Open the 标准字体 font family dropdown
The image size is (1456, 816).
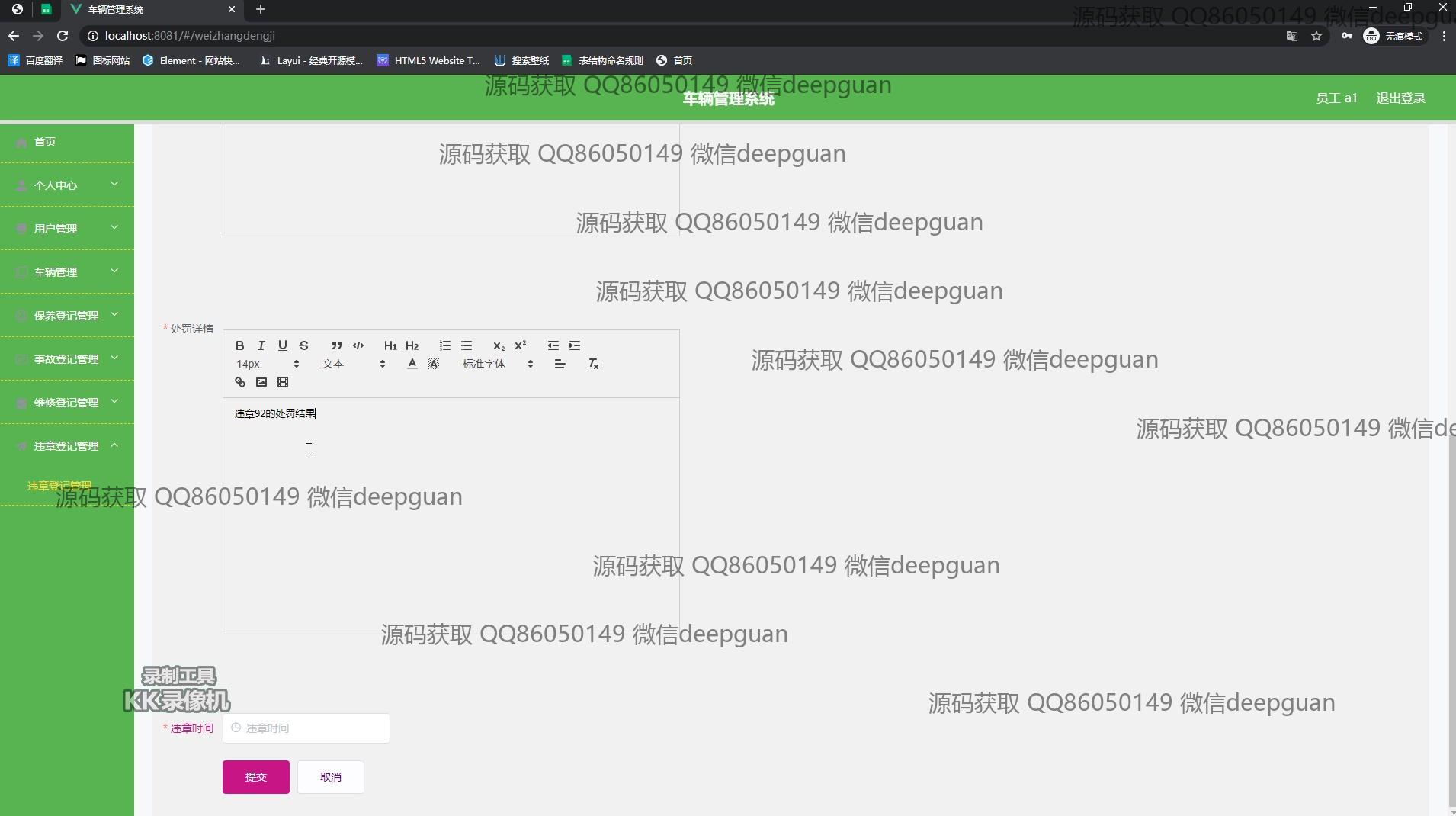pyautogui.click(x=497, y=364)
